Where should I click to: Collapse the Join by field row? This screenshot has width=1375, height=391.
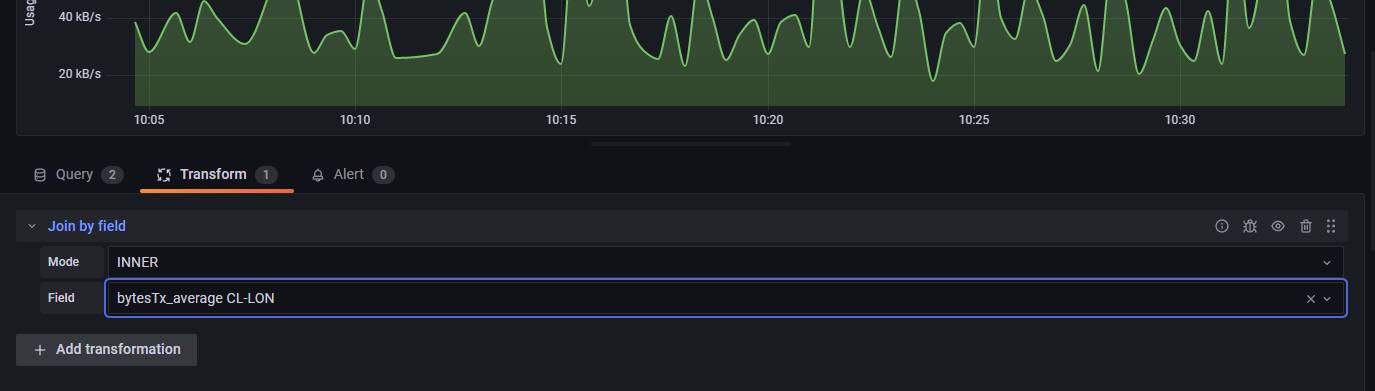coord(32,226)
